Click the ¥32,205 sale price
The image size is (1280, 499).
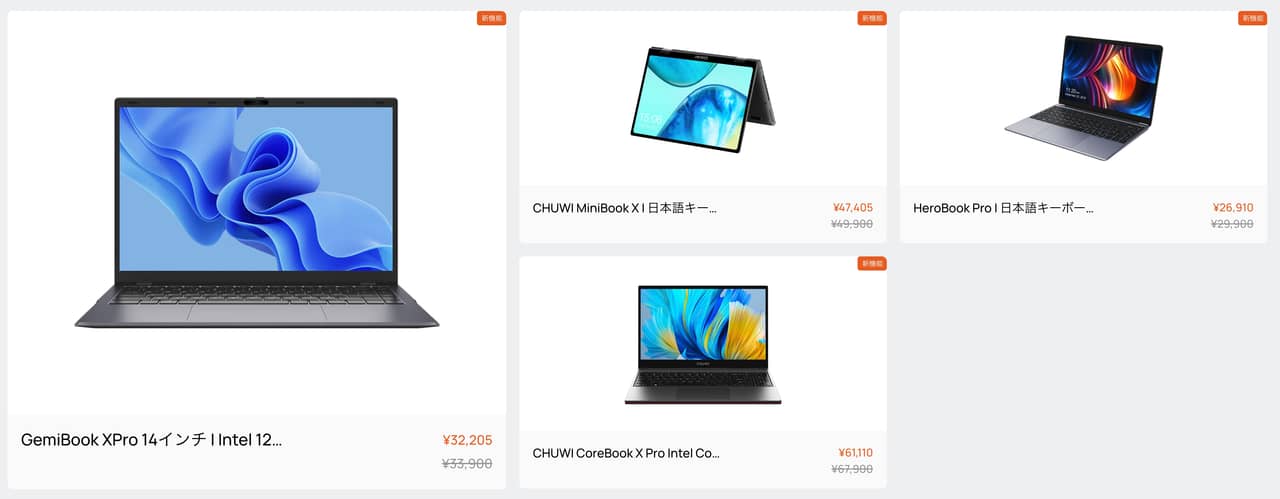467,440
